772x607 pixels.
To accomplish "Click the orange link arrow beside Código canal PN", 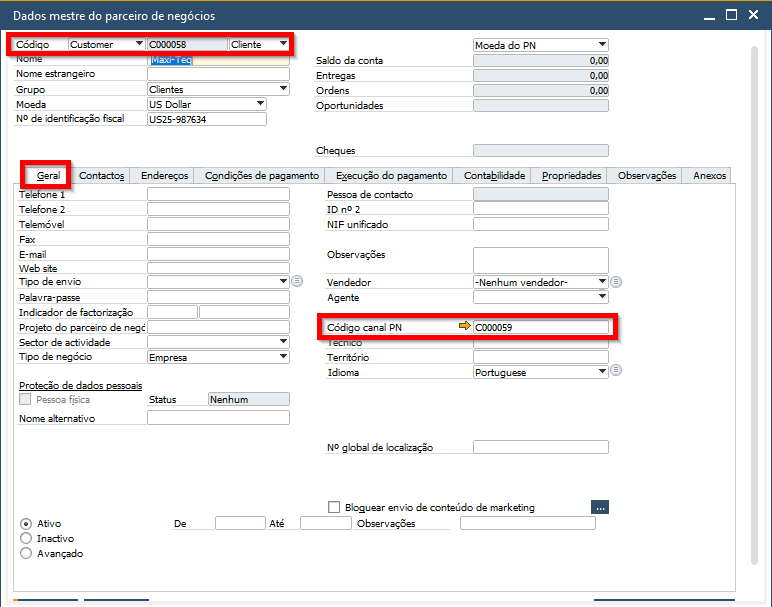I will [x=464, y=327].
